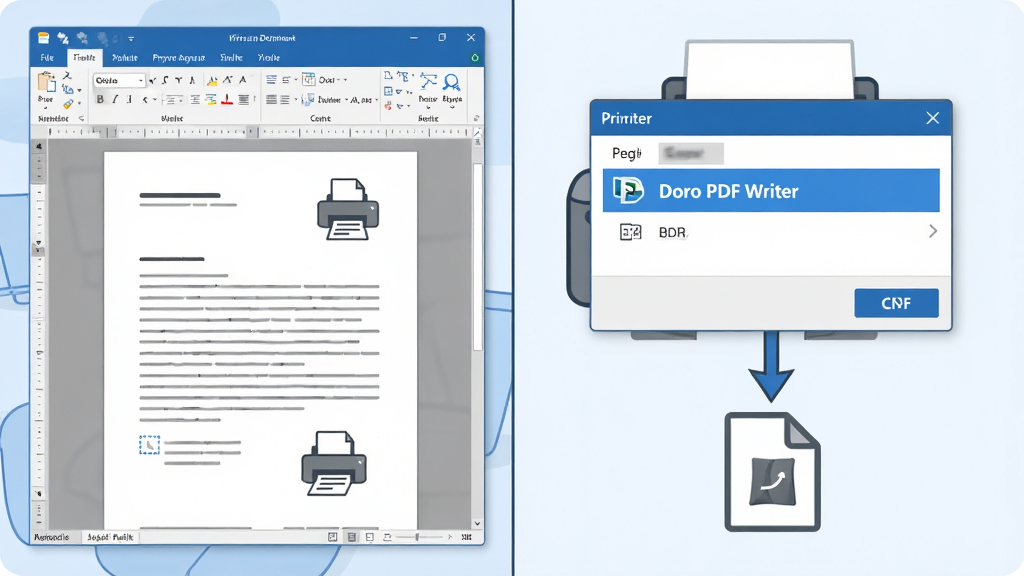Click the BDR row icon
Image resolution: width=1024 pixels, height=576 pixels.
tap(630, 232)
